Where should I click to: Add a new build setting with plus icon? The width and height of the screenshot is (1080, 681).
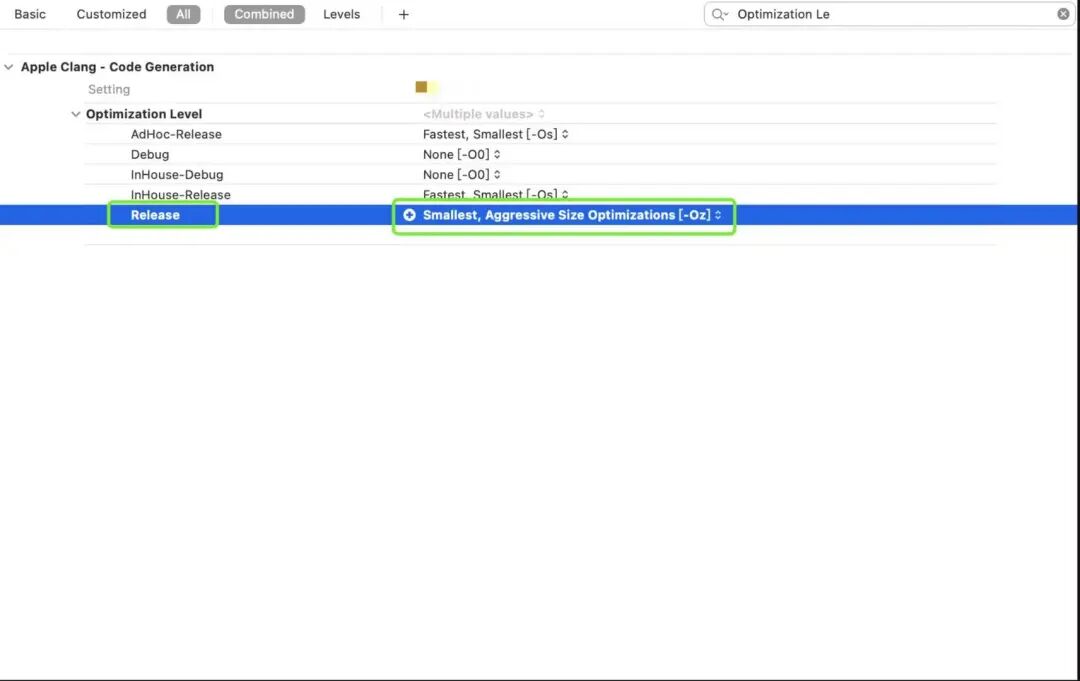[404, 14]
